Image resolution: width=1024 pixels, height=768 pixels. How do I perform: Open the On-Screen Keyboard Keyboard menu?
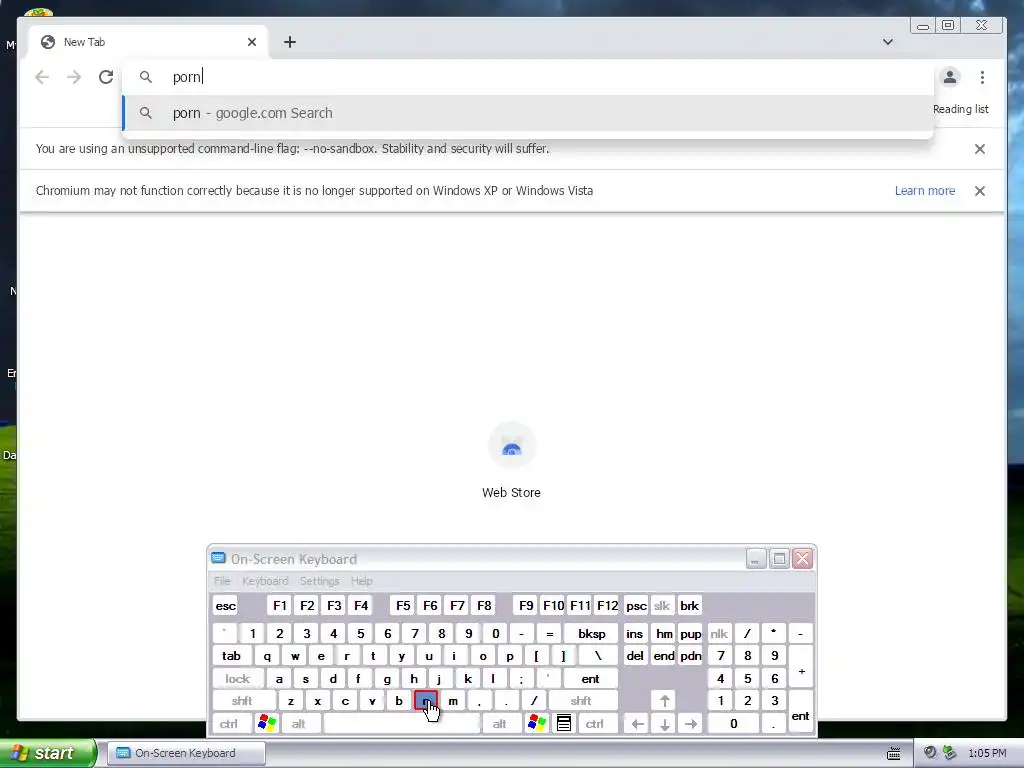pos(264,581)
